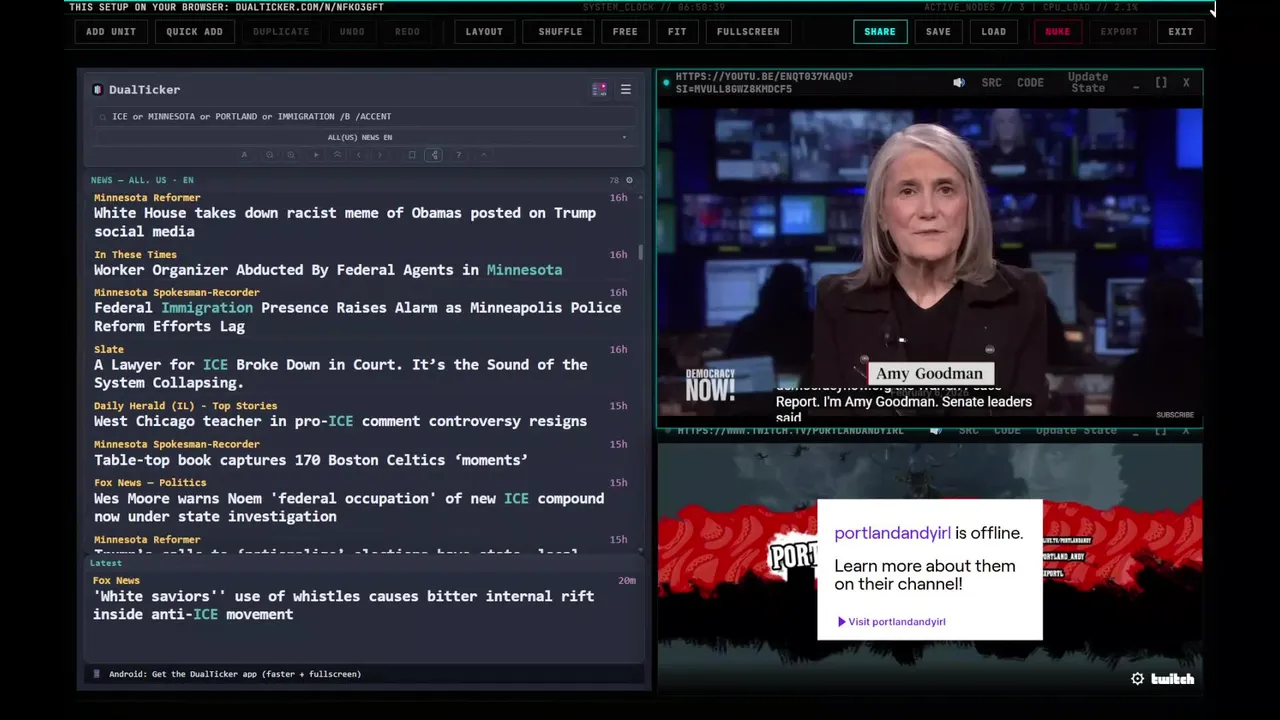
Task: Click EXIT in top toolbar
Action: [1181, 31]
